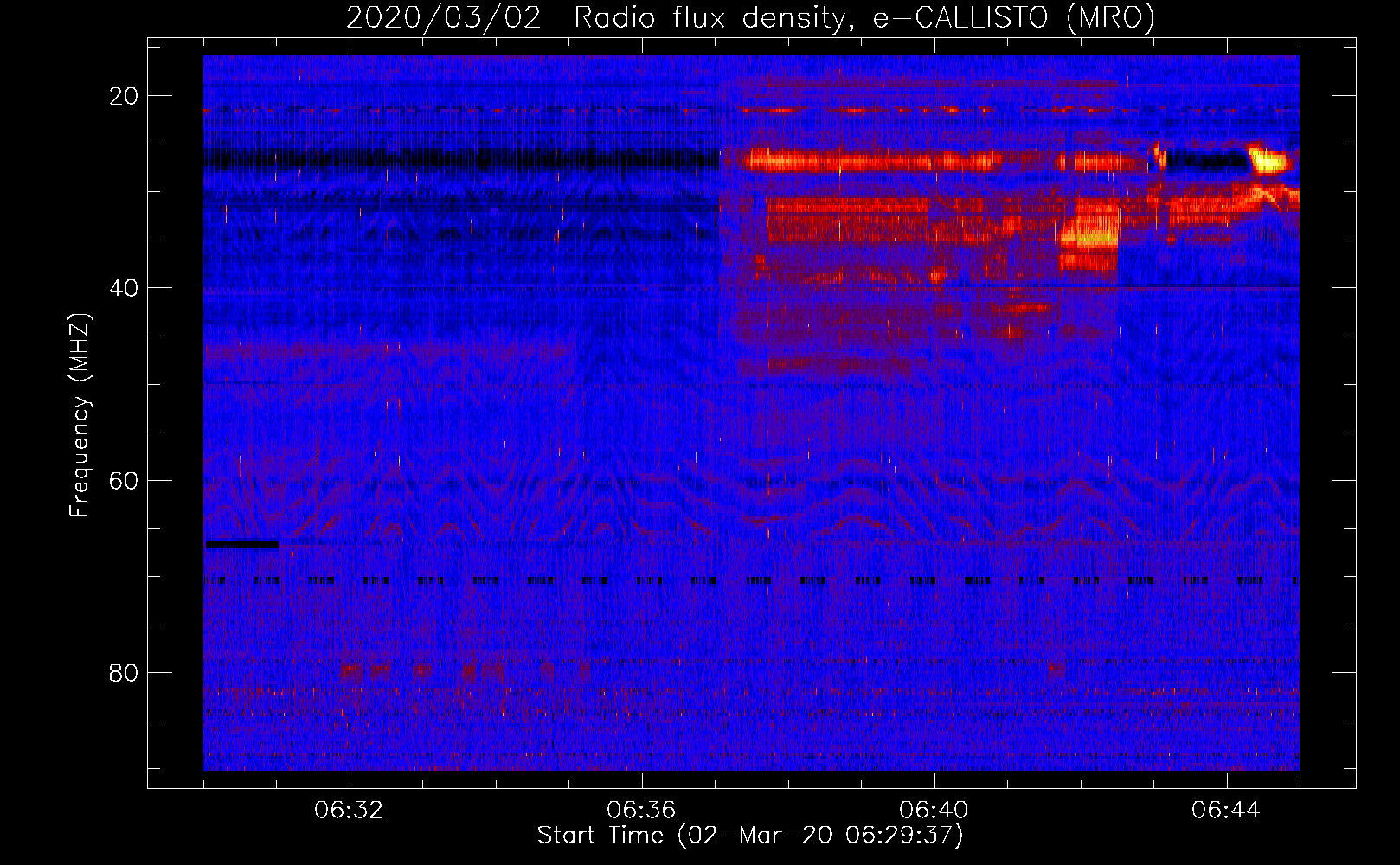Click the 20 frequency tick label
Screen dimensions: 1400x865
click(124, 96)
